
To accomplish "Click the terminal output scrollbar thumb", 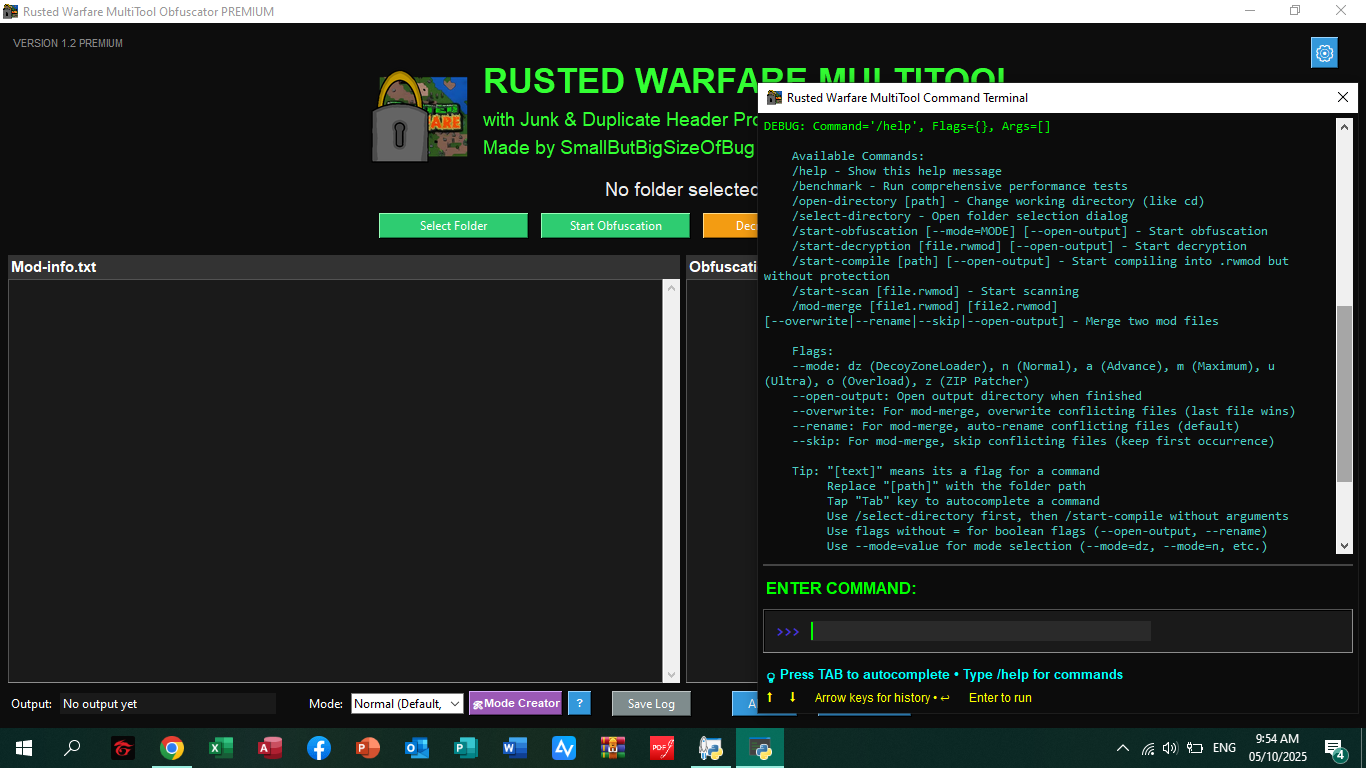I will 1344,392.
